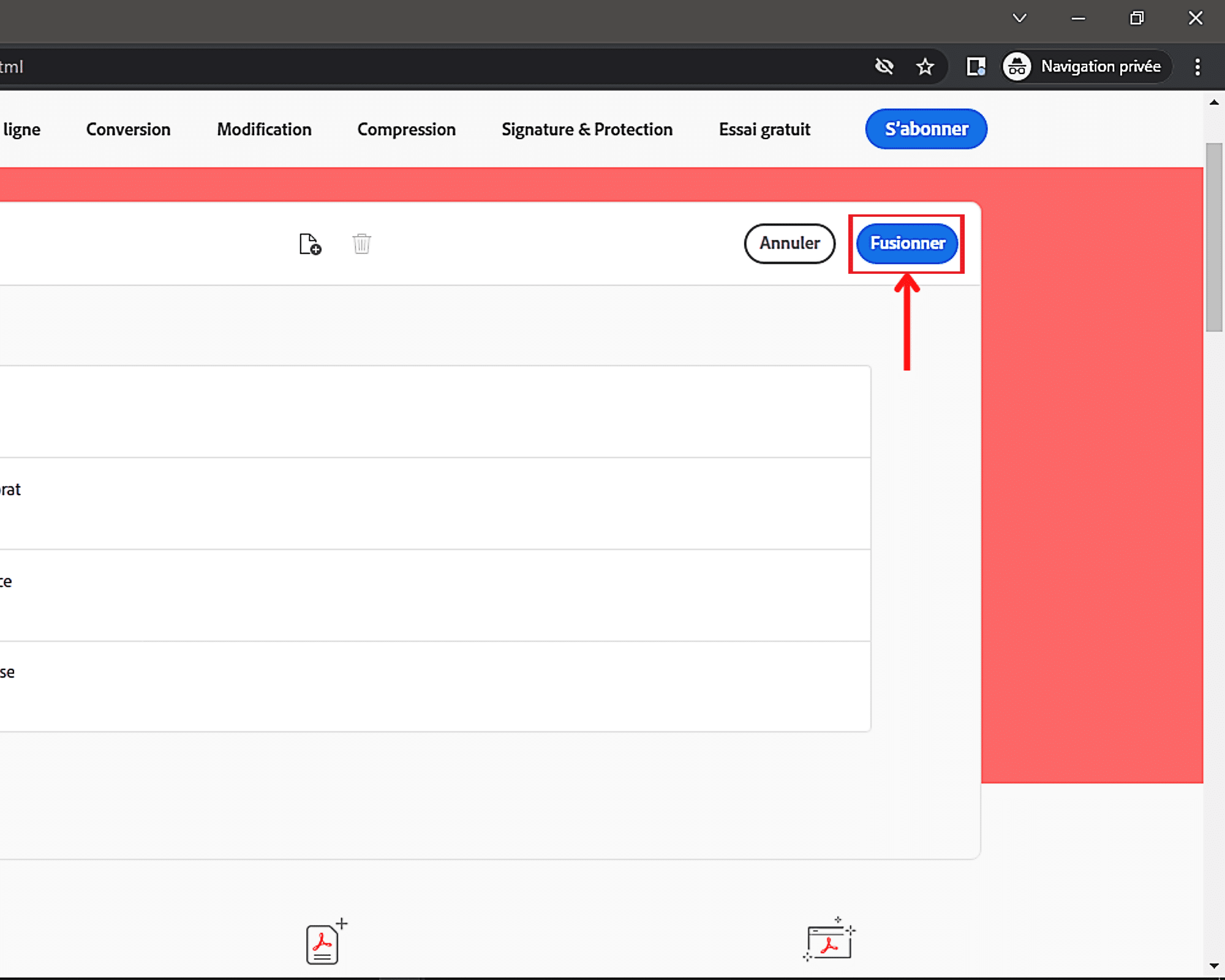The image size is (1225, 980).
Task: Click the scrollbar down arrow
Action: pos(1213,966)
